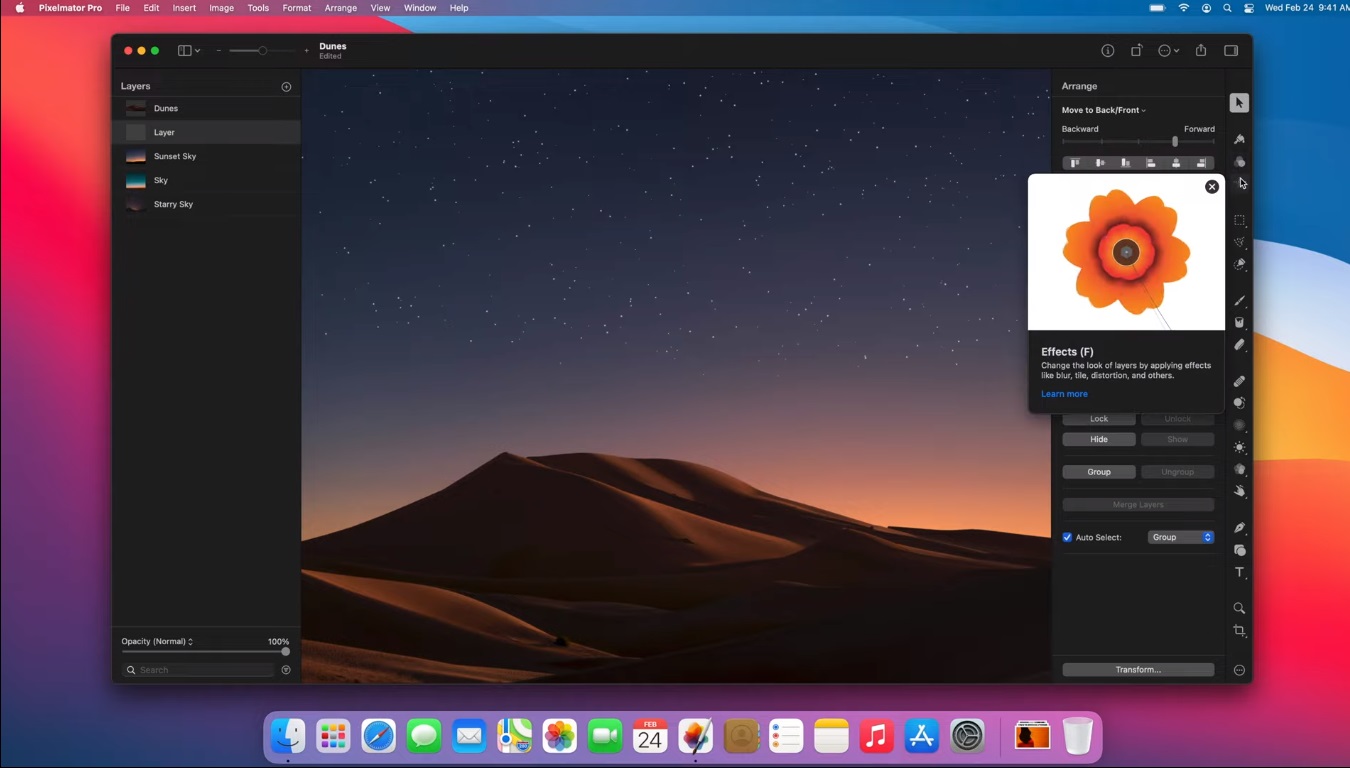Image resolution: width=1350 pixels, height=768 pixels.
Task: Close the Effects tooltip popup
Action: click(1212, 187)
